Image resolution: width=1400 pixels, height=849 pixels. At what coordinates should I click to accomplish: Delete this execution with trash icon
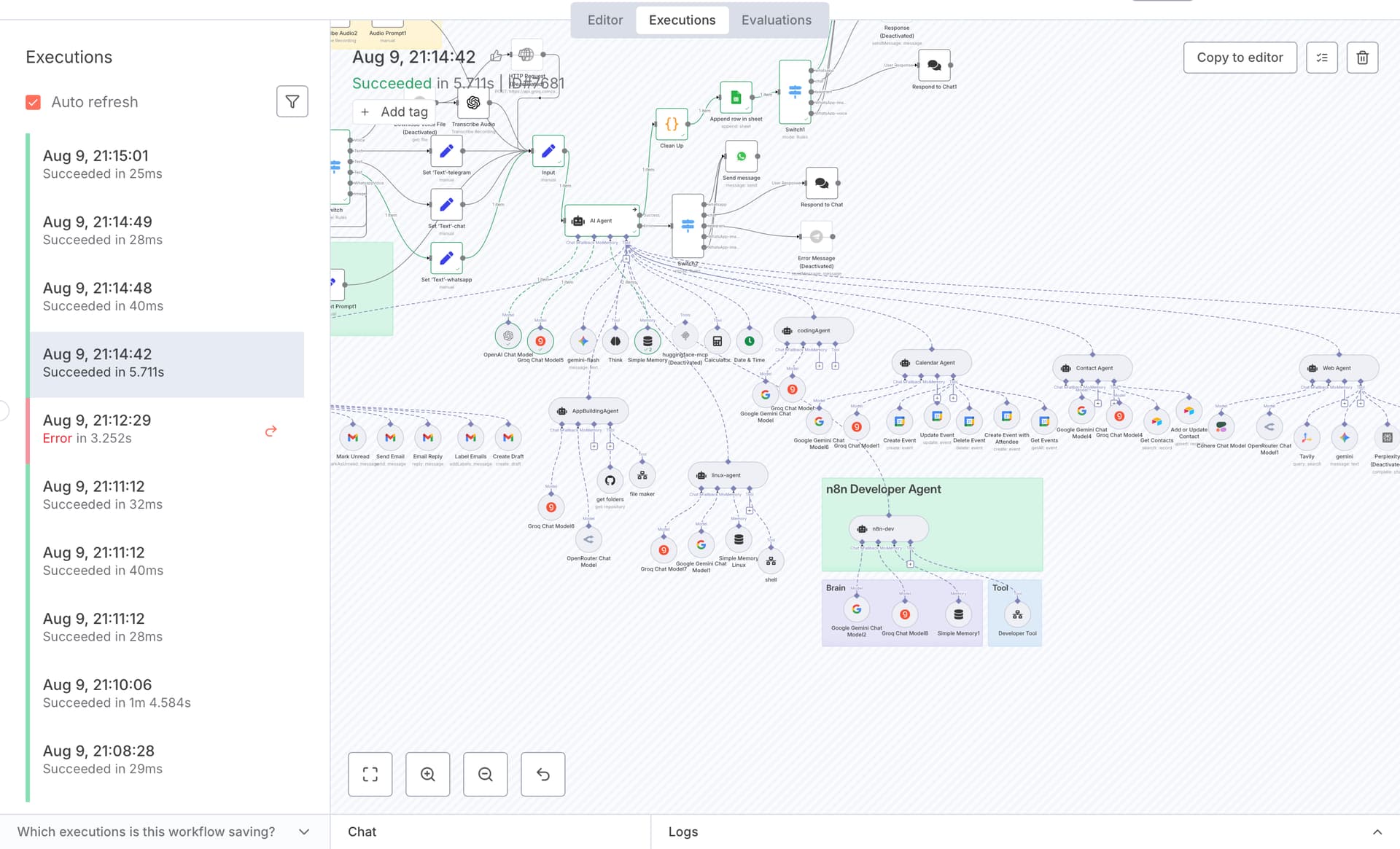pos(1362,58)
